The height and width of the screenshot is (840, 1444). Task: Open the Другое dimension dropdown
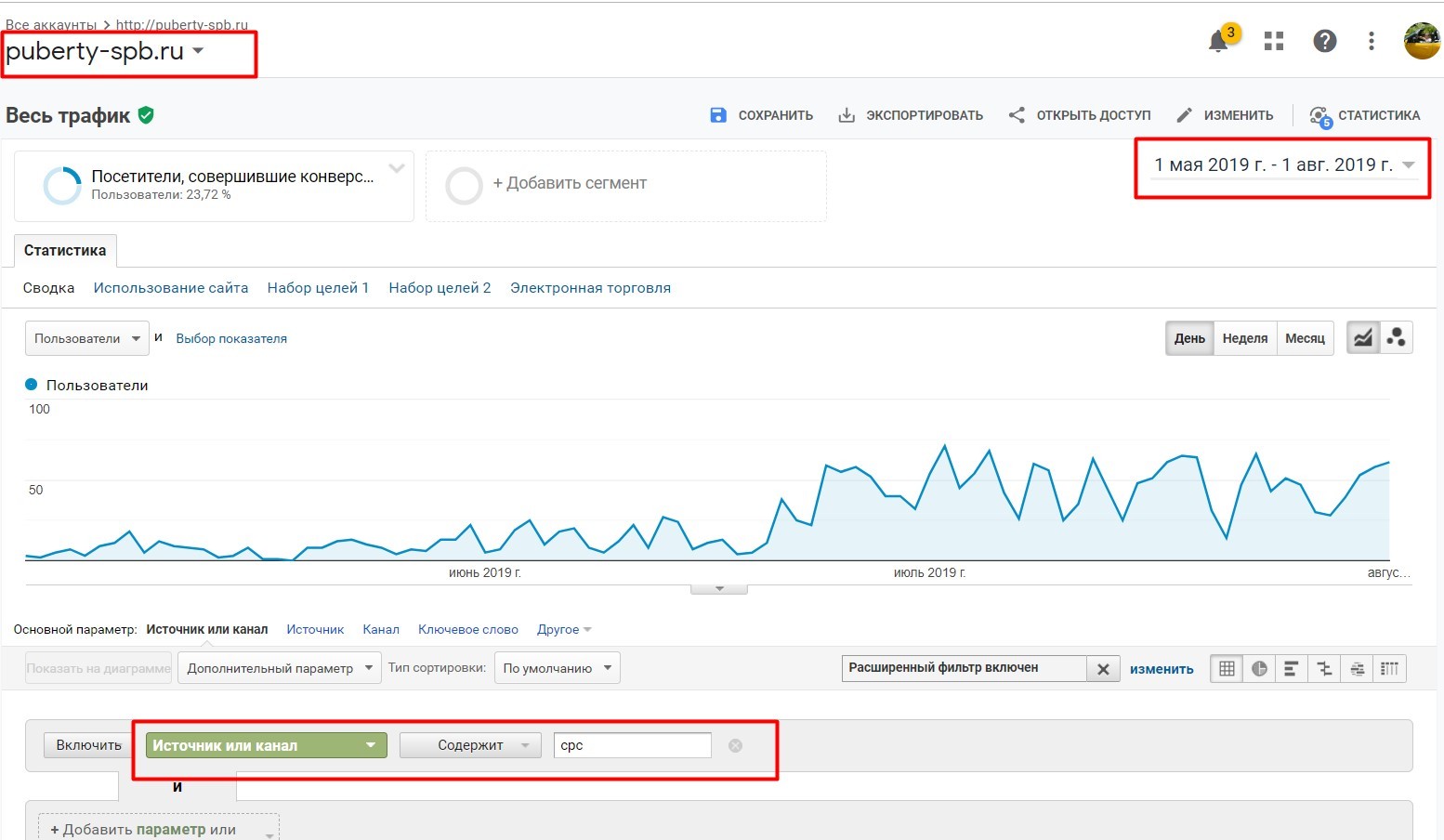[564, 629]
